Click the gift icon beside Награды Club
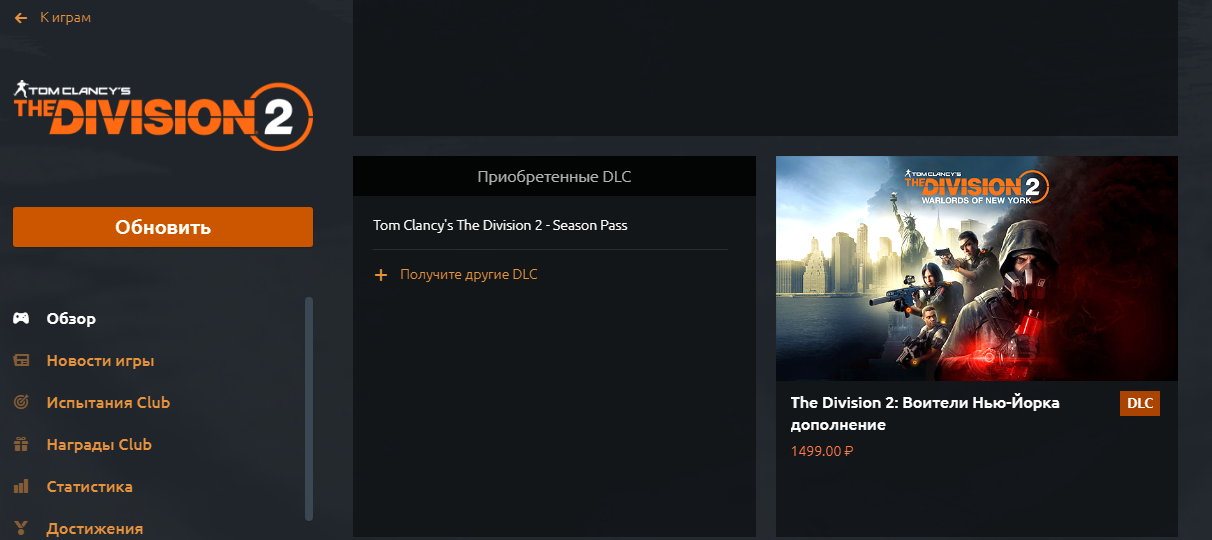 point(21,445)
